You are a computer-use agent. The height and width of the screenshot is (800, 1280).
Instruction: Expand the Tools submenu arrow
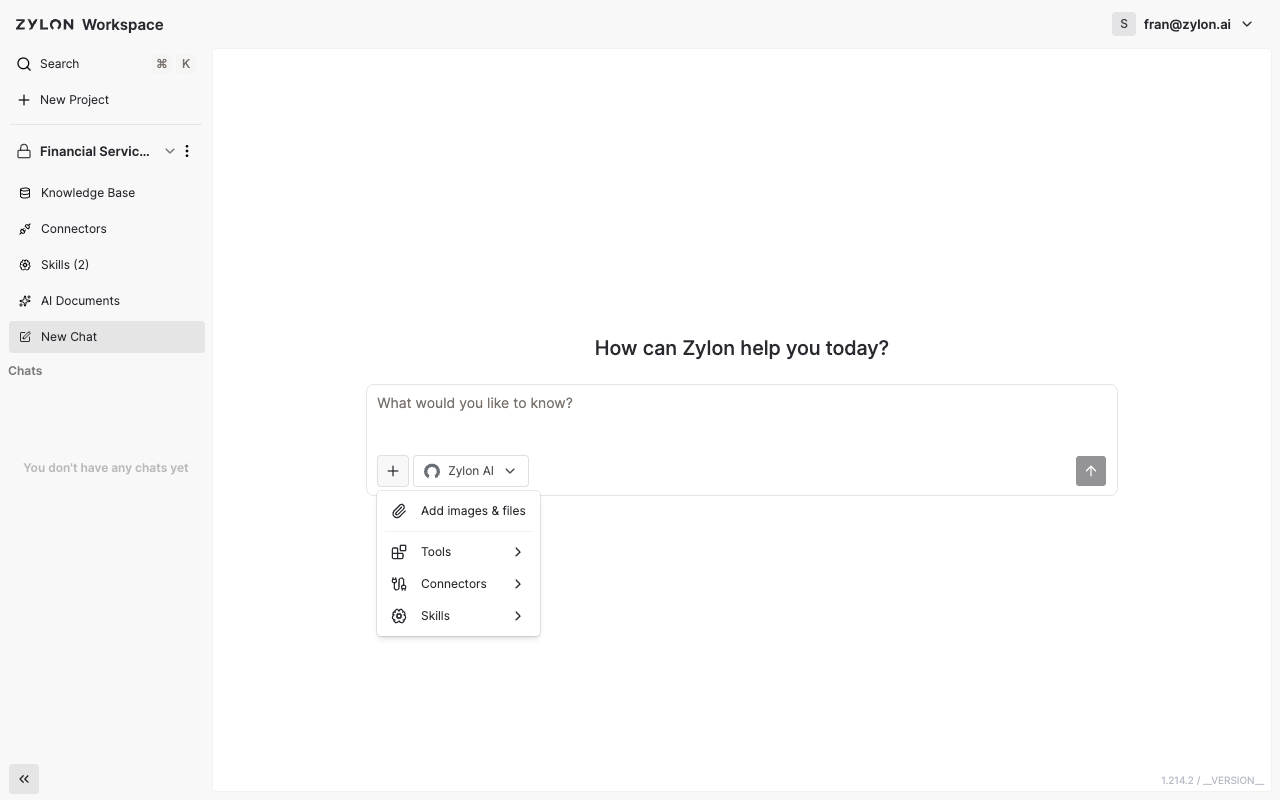pos(518,552)
